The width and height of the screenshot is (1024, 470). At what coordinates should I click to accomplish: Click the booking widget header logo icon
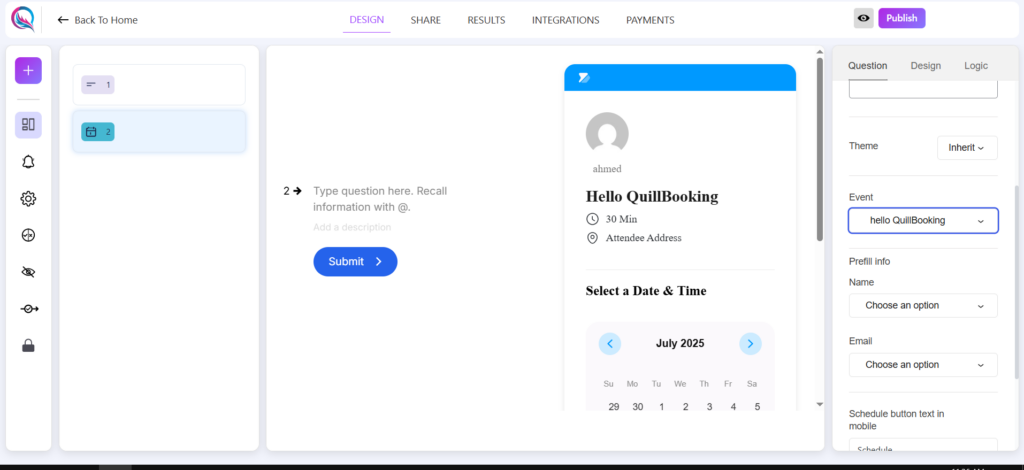[584, 78]
